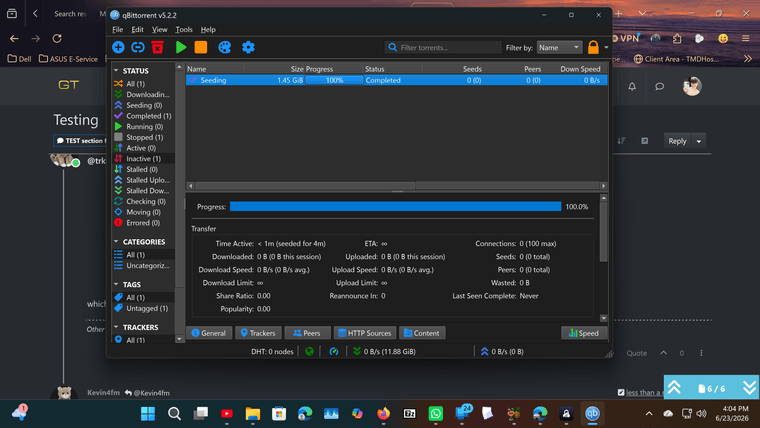Switch to the Trackers tab

258,333
